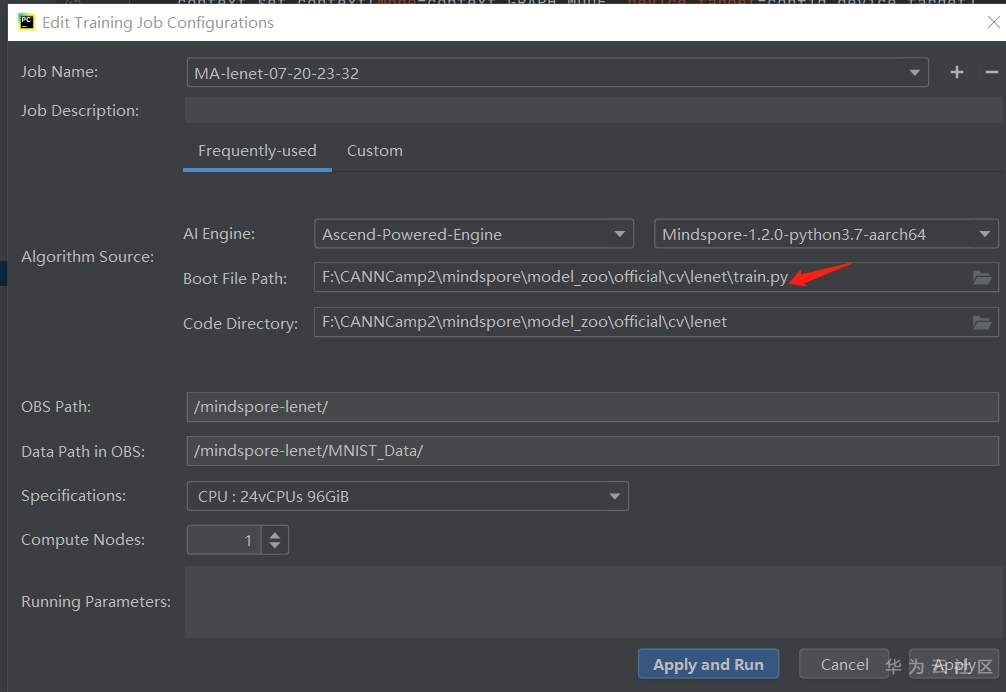Click the 'AI Engine:' label
This screenshot has width=1006, height=692.
219,233
